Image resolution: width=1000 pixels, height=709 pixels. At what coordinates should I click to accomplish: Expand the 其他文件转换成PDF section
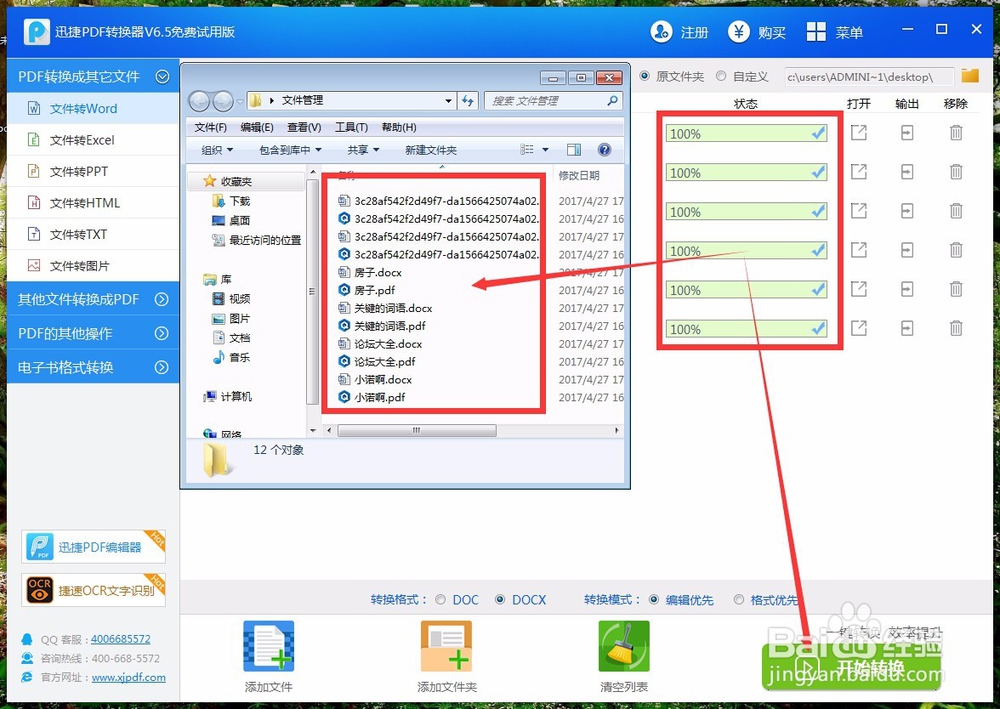pos(162,299)
